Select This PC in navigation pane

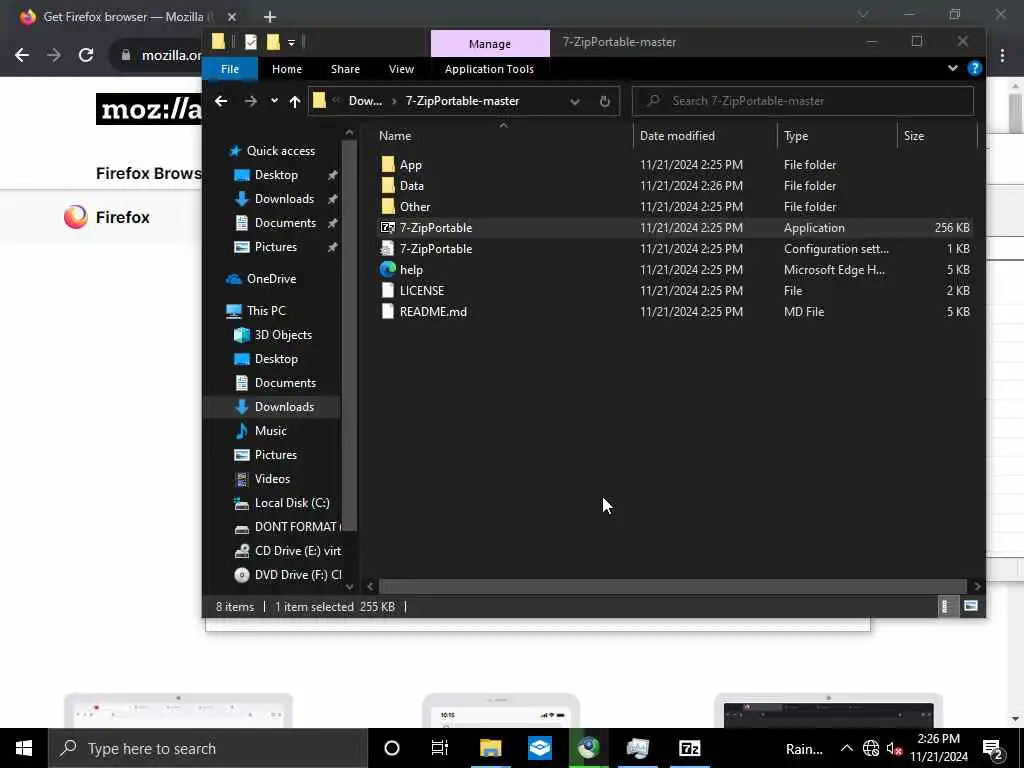266,311
